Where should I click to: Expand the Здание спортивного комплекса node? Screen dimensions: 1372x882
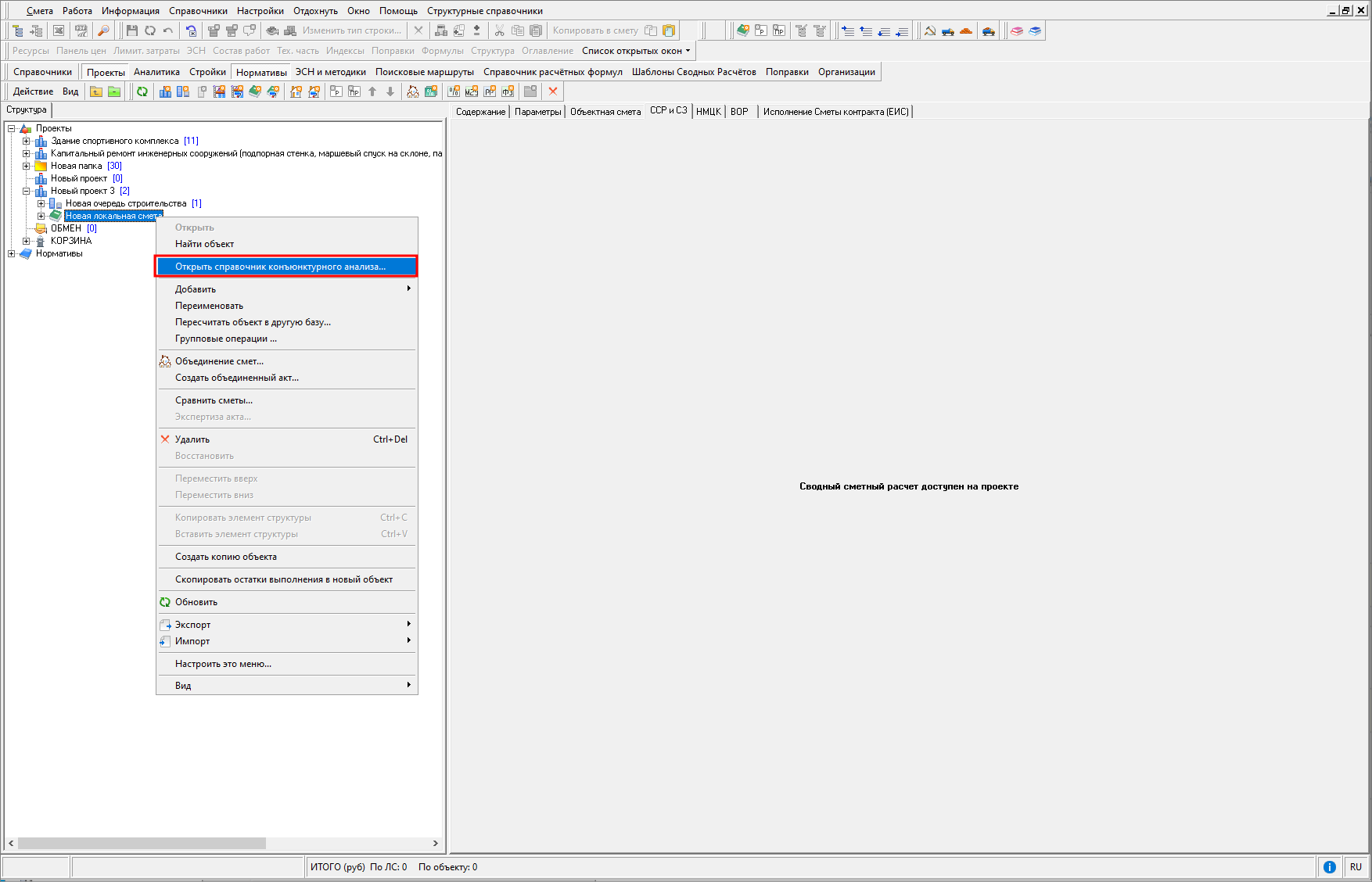pyautogui.click(x=26, y=141)
